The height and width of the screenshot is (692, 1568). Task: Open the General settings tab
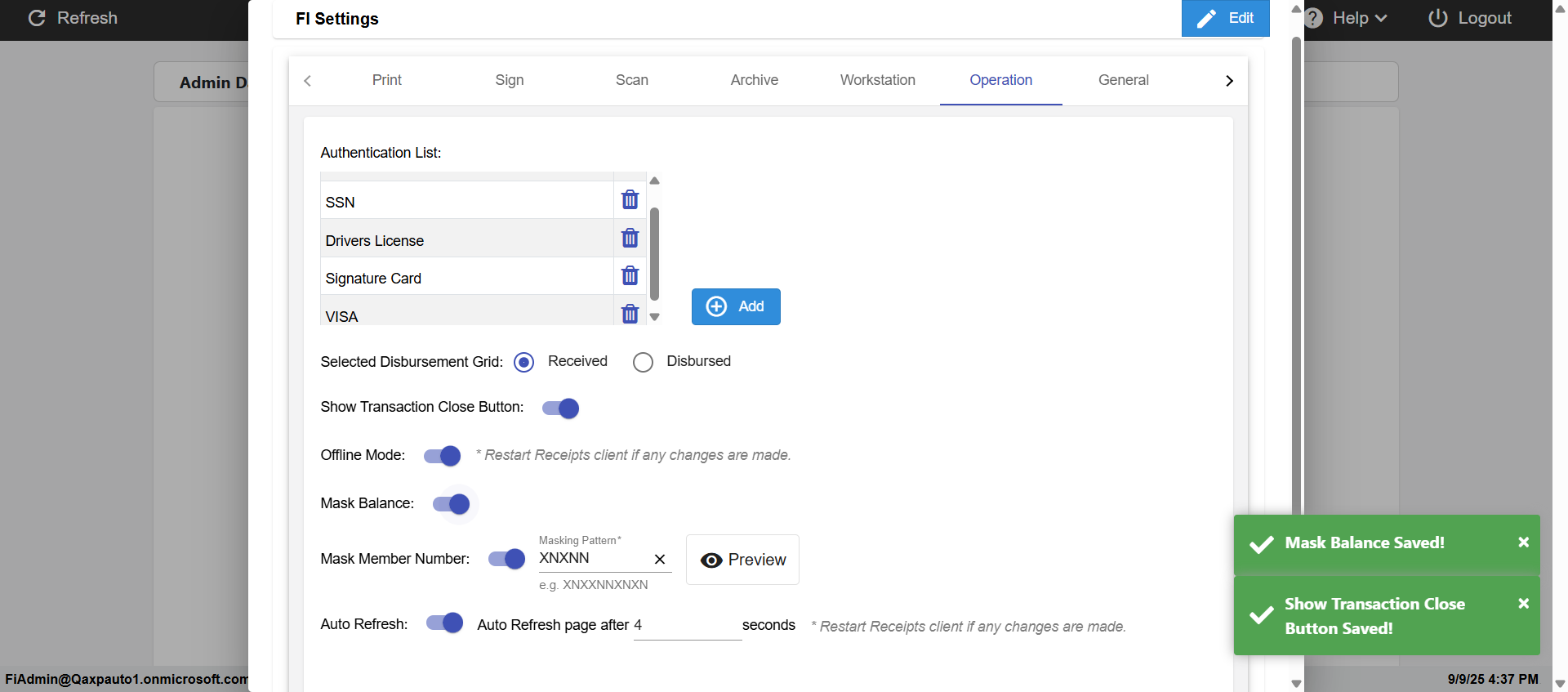(x=1123, y=80)
